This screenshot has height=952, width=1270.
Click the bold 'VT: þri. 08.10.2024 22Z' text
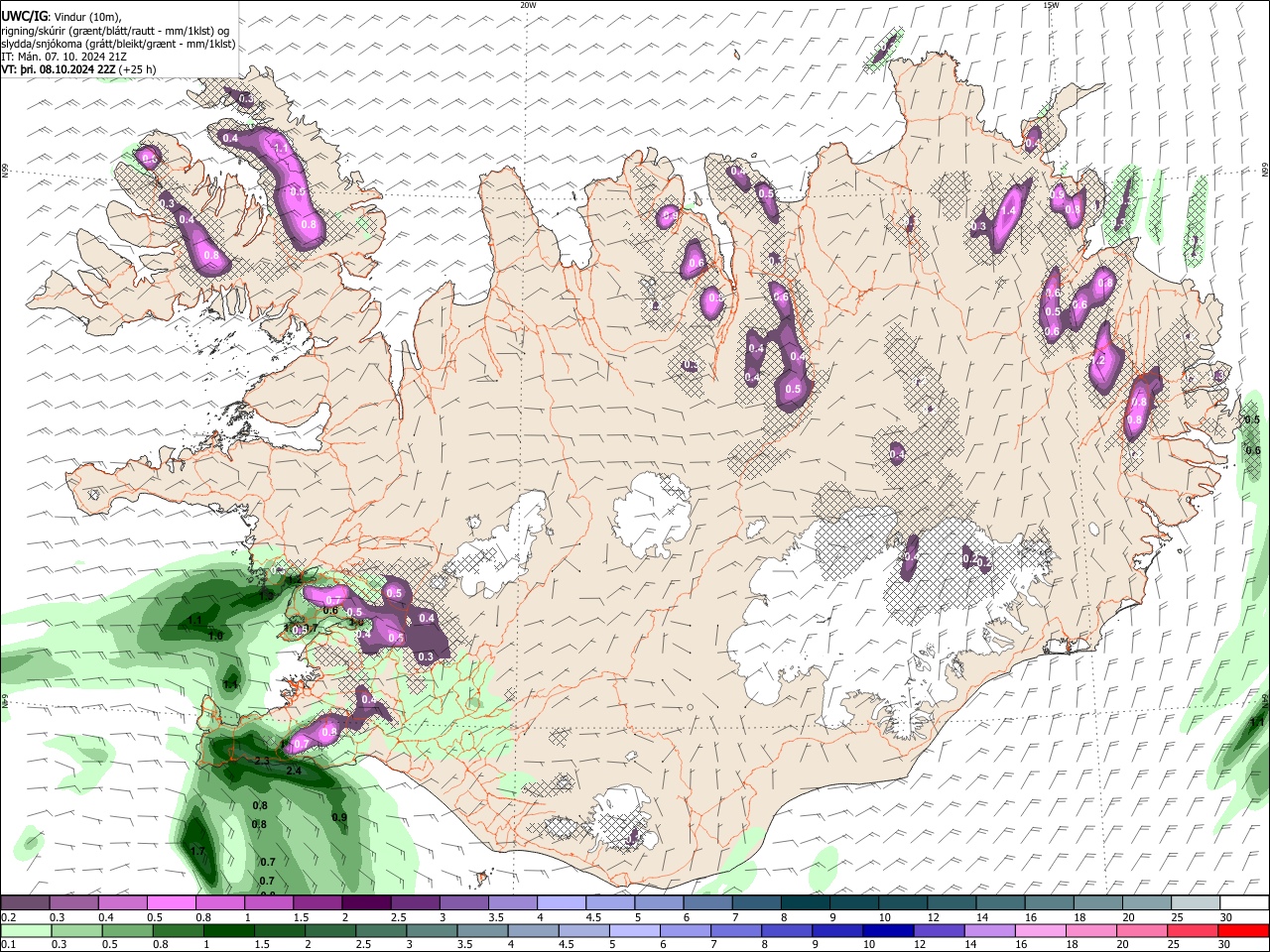point(59,69)
